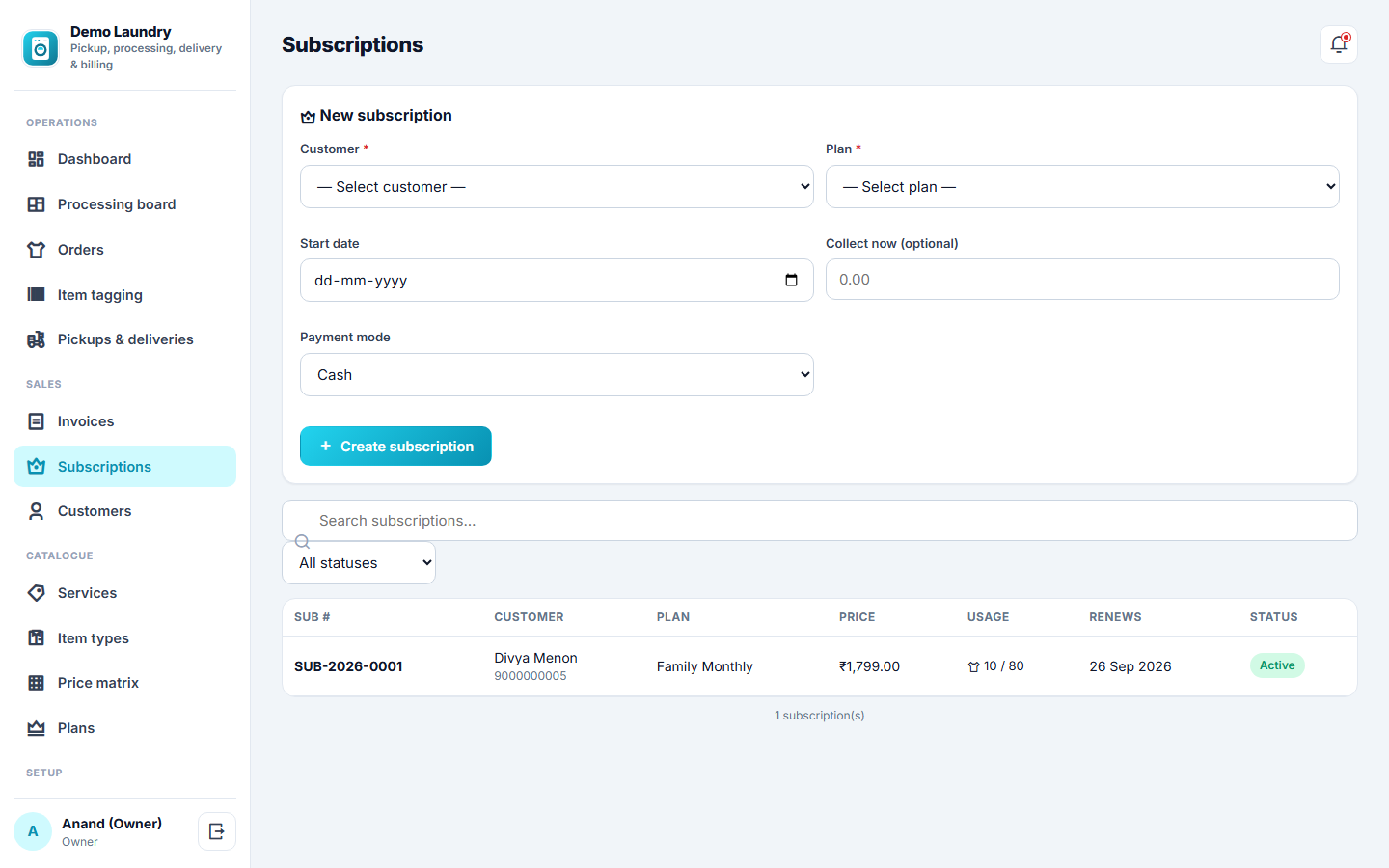Click the Plans crown icon
Screen dimensions: 1389x868
coord(37,728)
